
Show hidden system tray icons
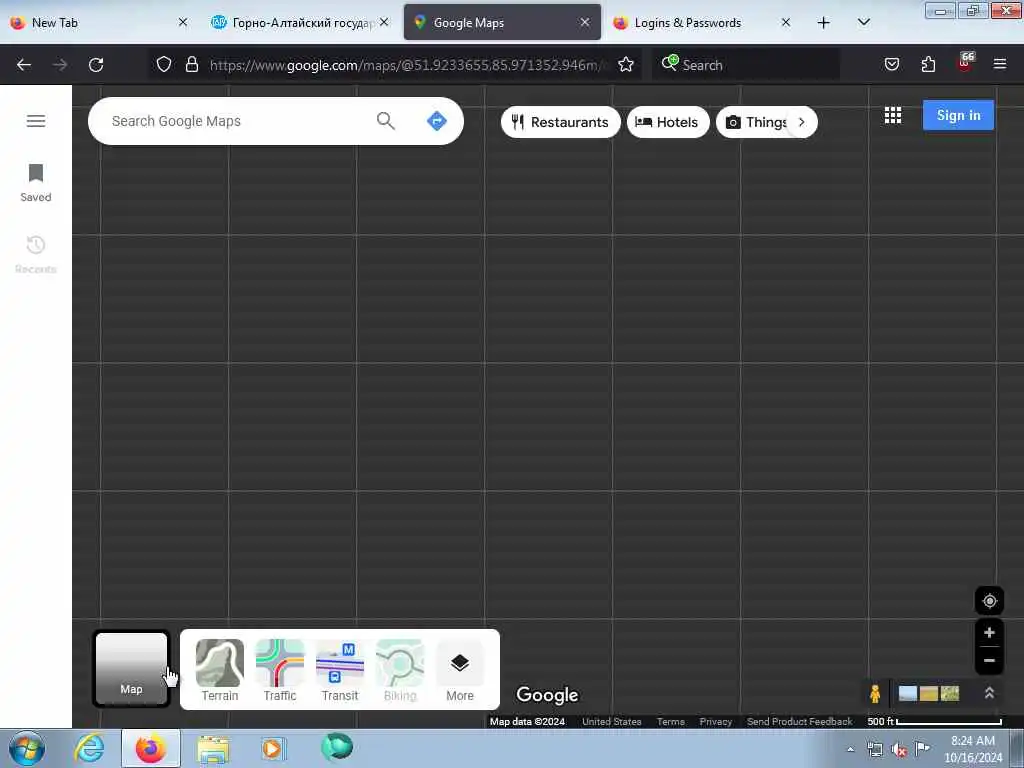click(850, 750)
